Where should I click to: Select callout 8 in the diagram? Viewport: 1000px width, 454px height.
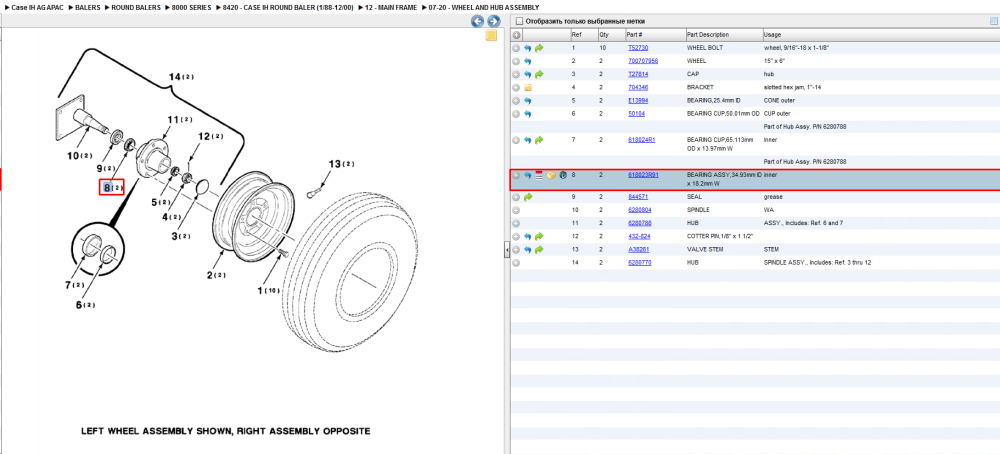tap(112, 187)
